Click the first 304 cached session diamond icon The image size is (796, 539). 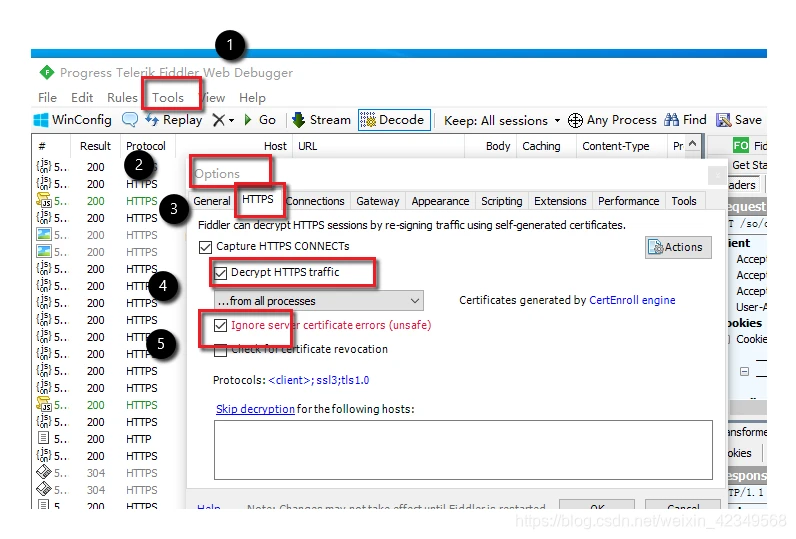pyautogui.click(x=44, y=473)
